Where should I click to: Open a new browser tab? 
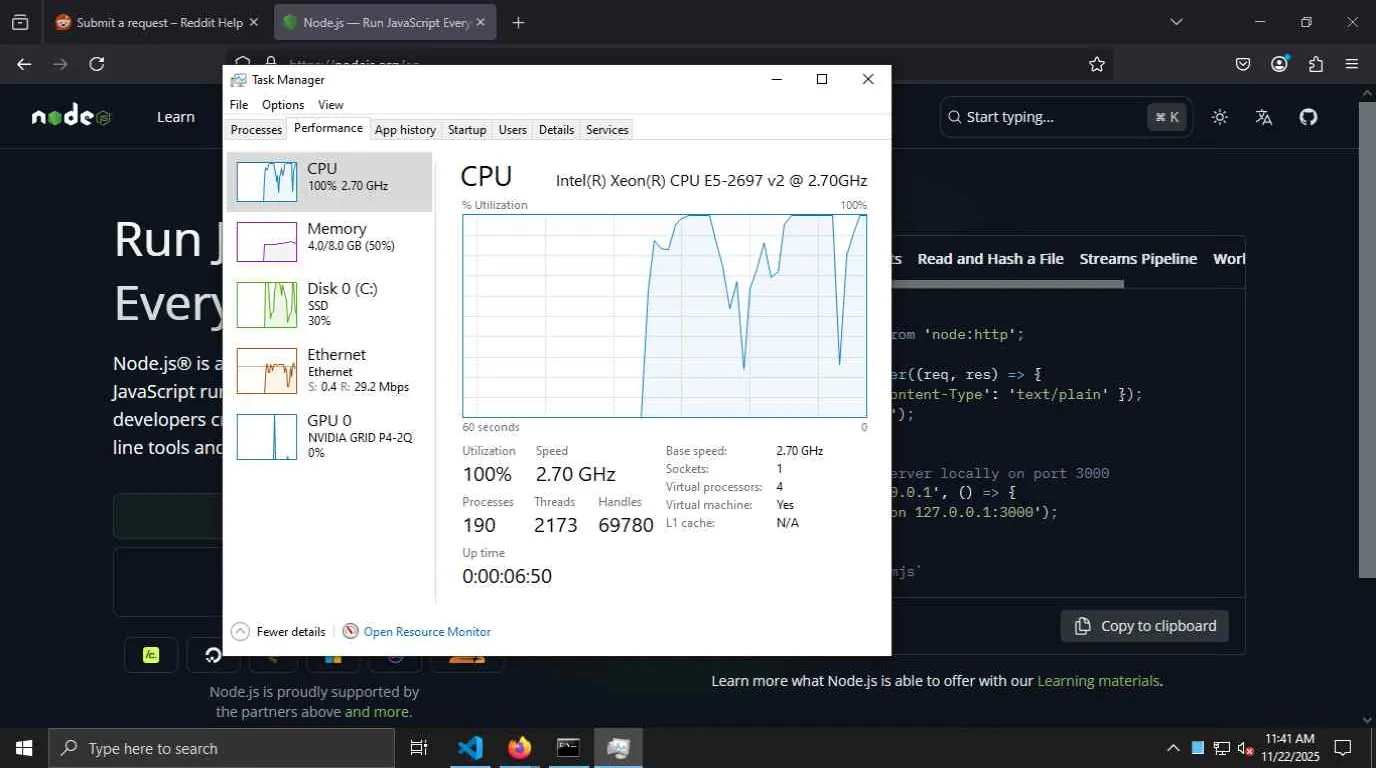[x=518, y=22]
